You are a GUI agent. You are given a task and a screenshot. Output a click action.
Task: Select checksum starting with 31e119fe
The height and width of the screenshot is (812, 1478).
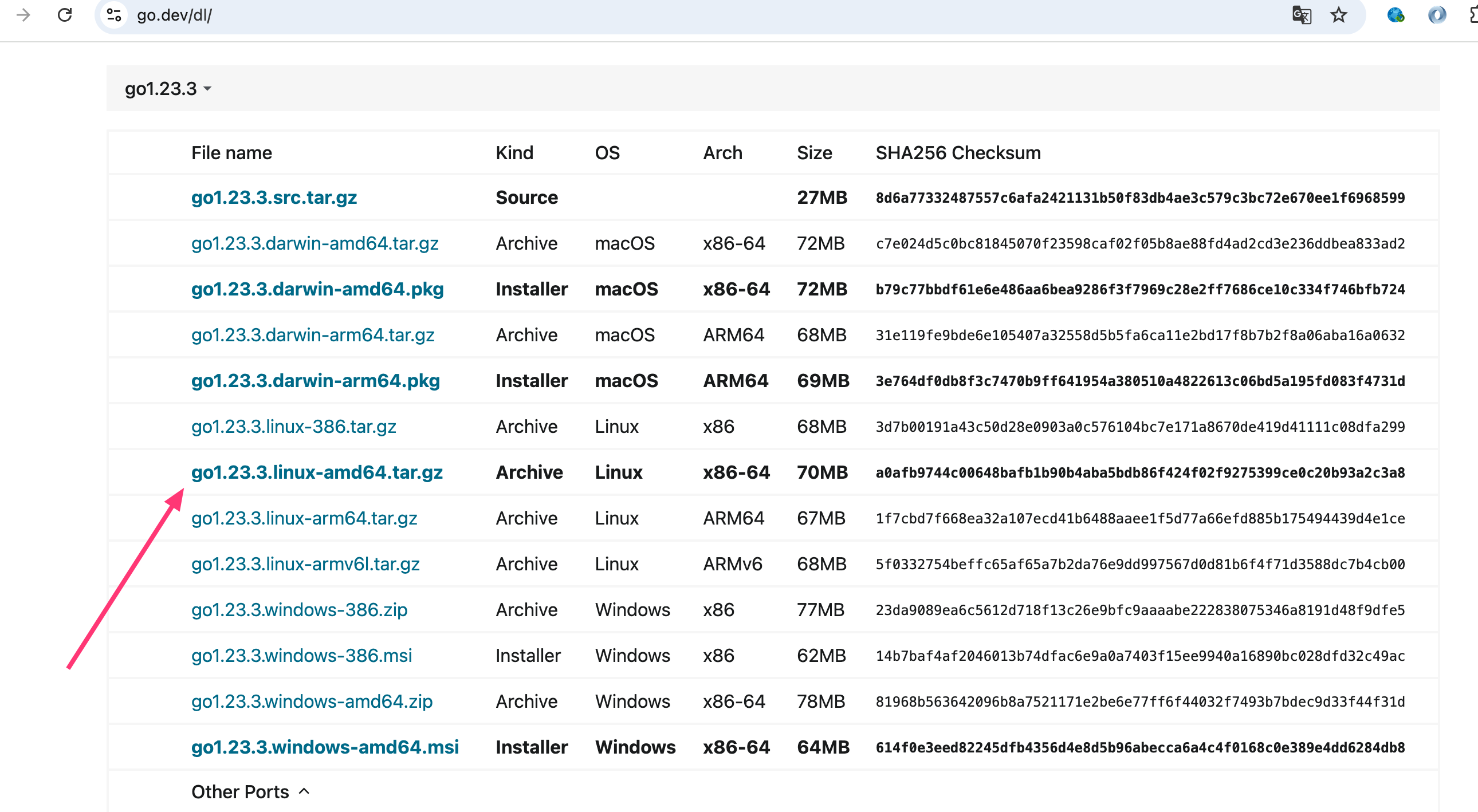(x=1140, y=336)
